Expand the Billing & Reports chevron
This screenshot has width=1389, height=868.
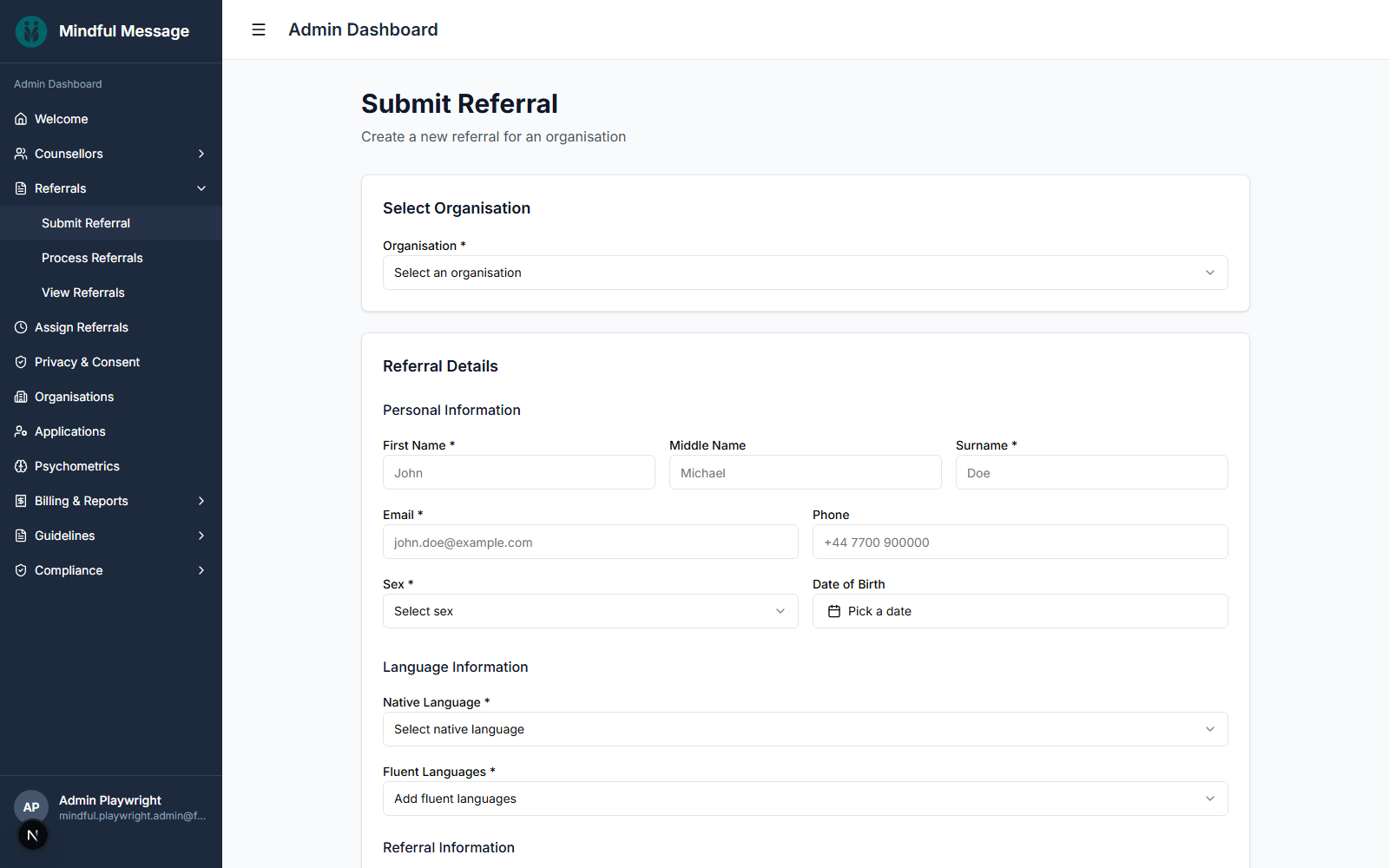click(x=201, y=501)
